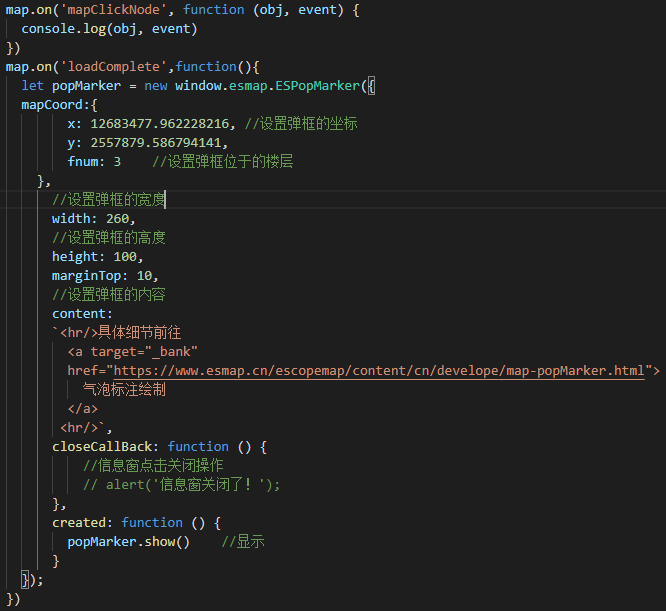Click the commented alert('信息窗关闭了！') line

182,484
